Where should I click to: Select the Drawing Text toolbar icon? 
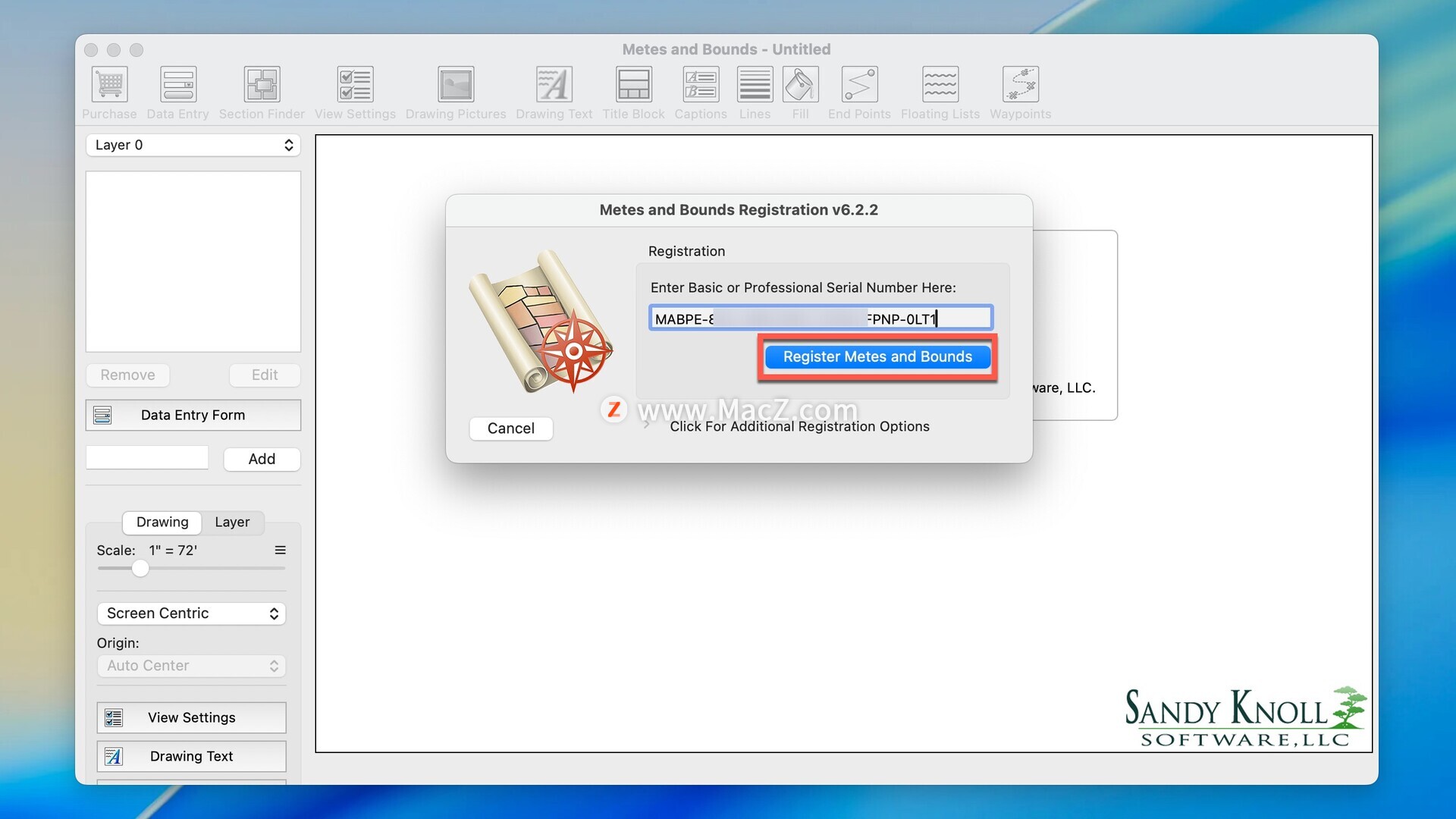tap(554, 84)
